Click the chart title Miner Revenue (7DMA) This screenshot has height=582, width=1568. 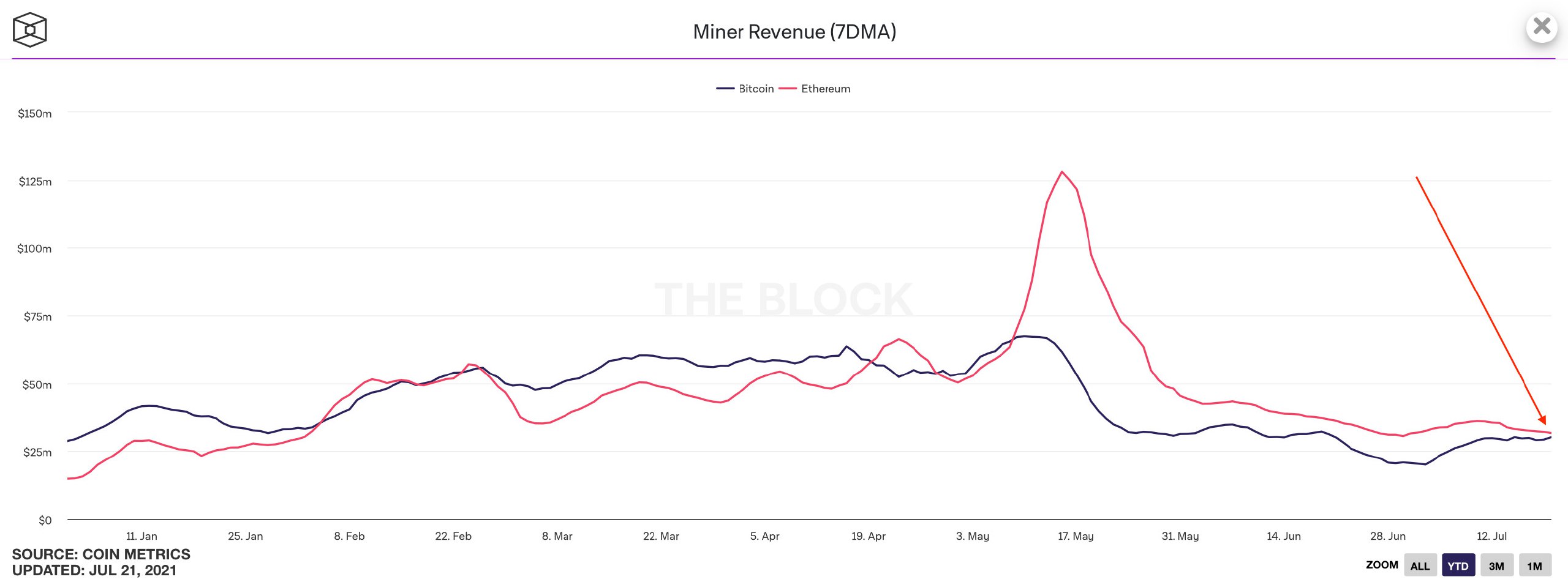pyautogui.click(x=794, y=32)
